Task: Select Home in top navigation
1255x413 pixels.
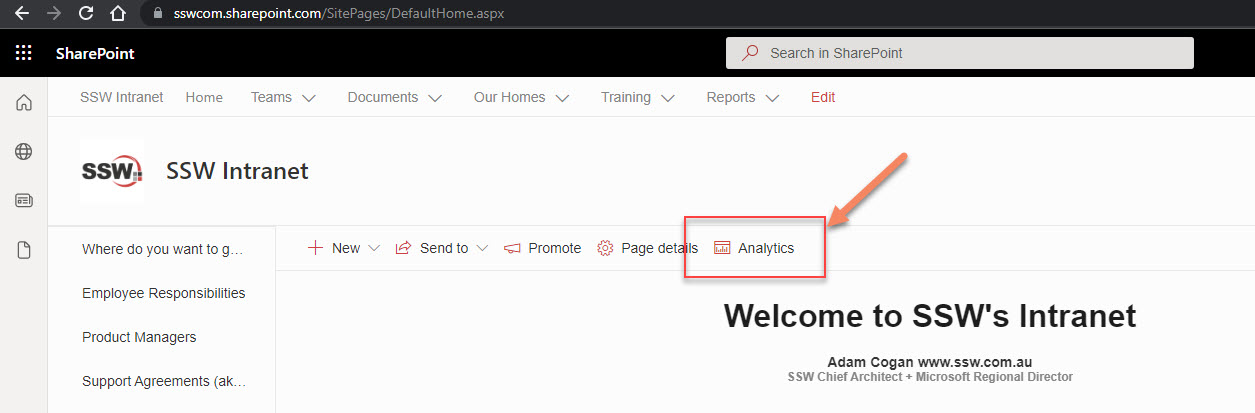Action: [204, 97]
